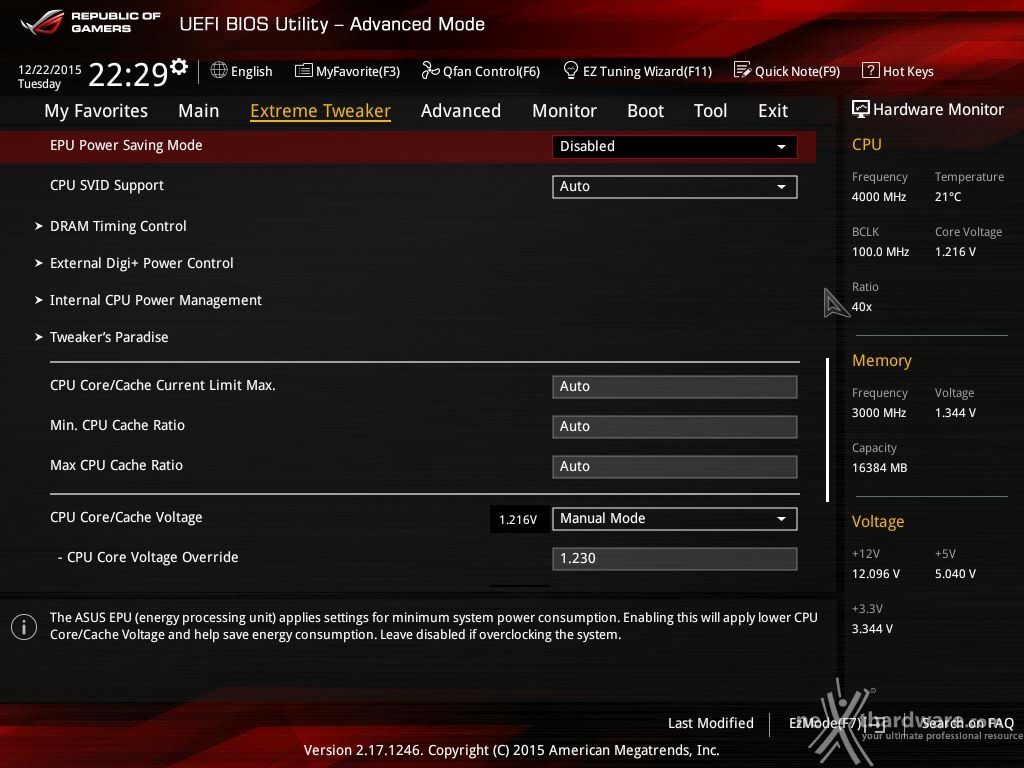Open the CPU SVID Support dropdown
Viewport: 1024px width, 768px height.
tap(675, 187)
